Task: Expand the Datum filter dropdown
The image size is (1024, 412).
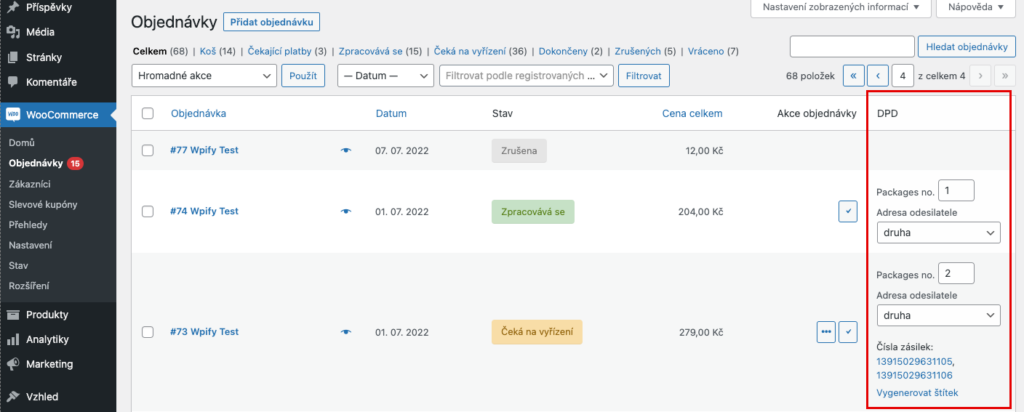Action: point(384,75)
